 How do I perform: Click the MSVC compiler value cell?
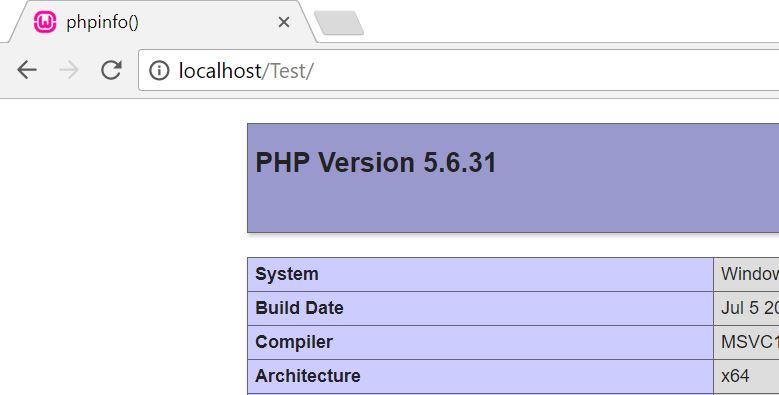pyautogui.click(x=746, y=342)
